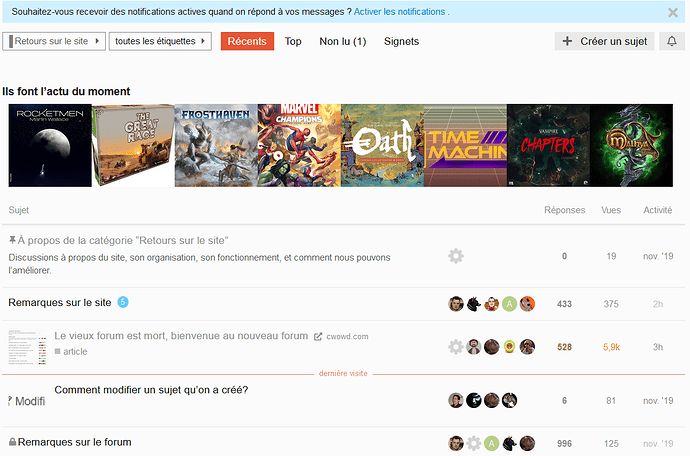Click the Modifi image beside Comment modifier topic

pyautogui.click(x=27, y=401)
